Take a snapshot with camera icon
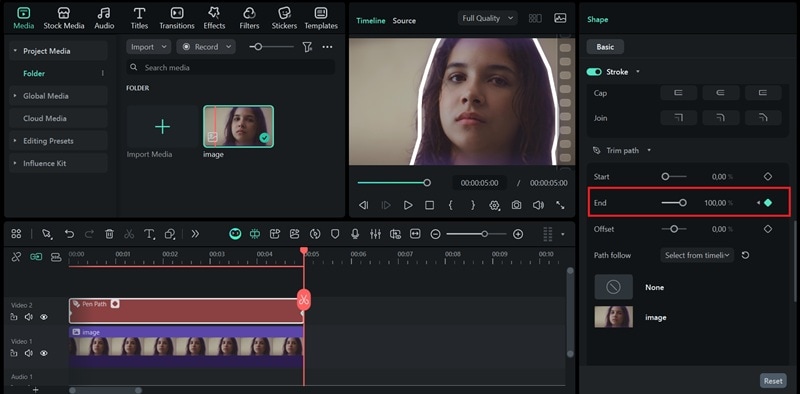 pyautogui.click(x=516, y=205)
